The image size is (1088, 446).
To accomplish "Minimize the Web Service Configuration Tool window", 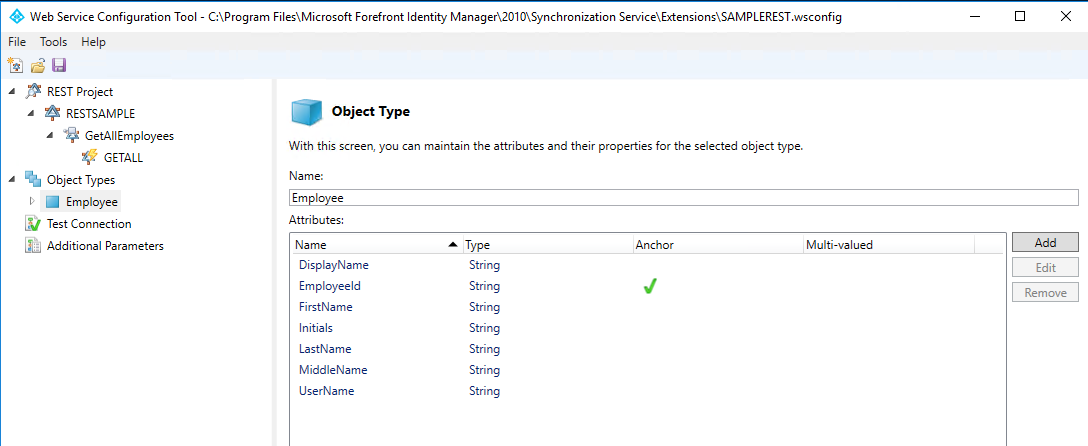I will point(973,17).
